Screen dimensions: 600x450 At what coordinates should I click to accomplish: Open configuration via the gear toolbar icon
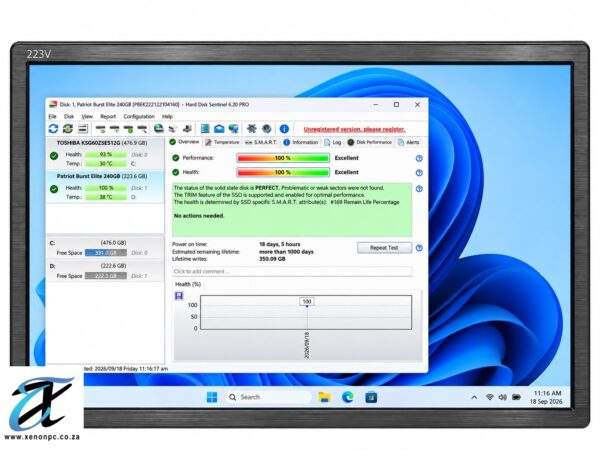point(251,129)
